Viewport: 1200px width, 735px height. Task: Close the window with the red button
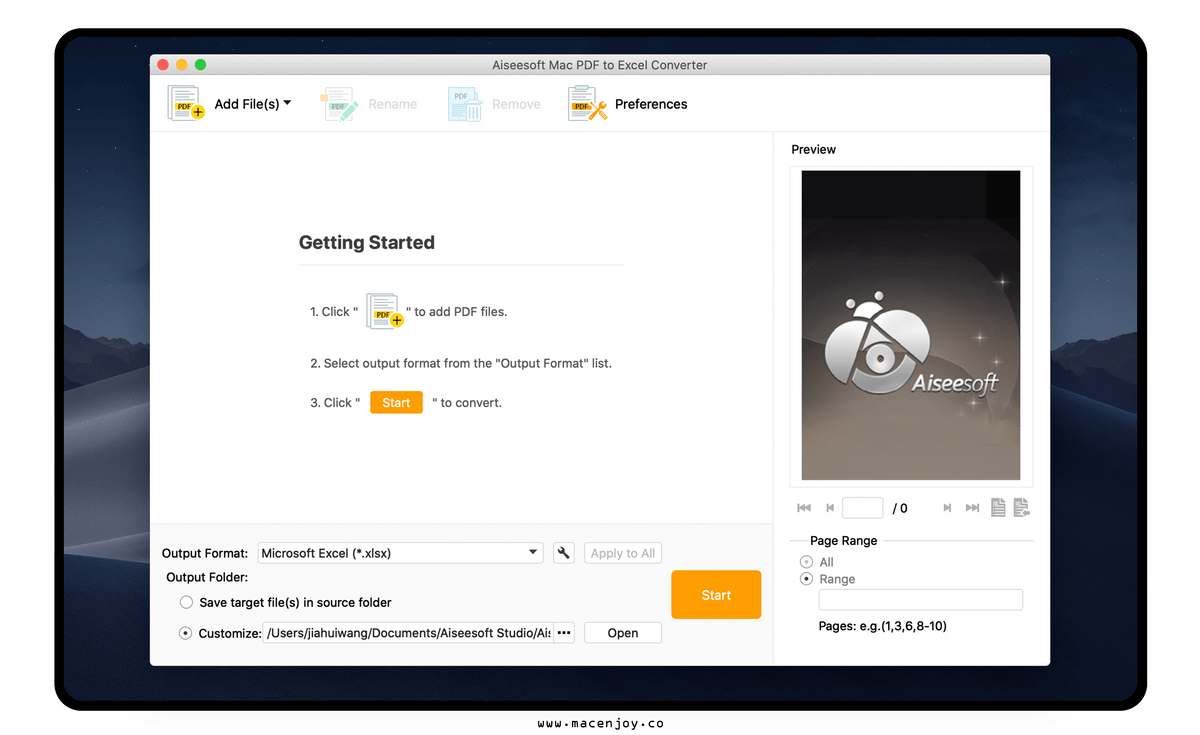[163, 65]
